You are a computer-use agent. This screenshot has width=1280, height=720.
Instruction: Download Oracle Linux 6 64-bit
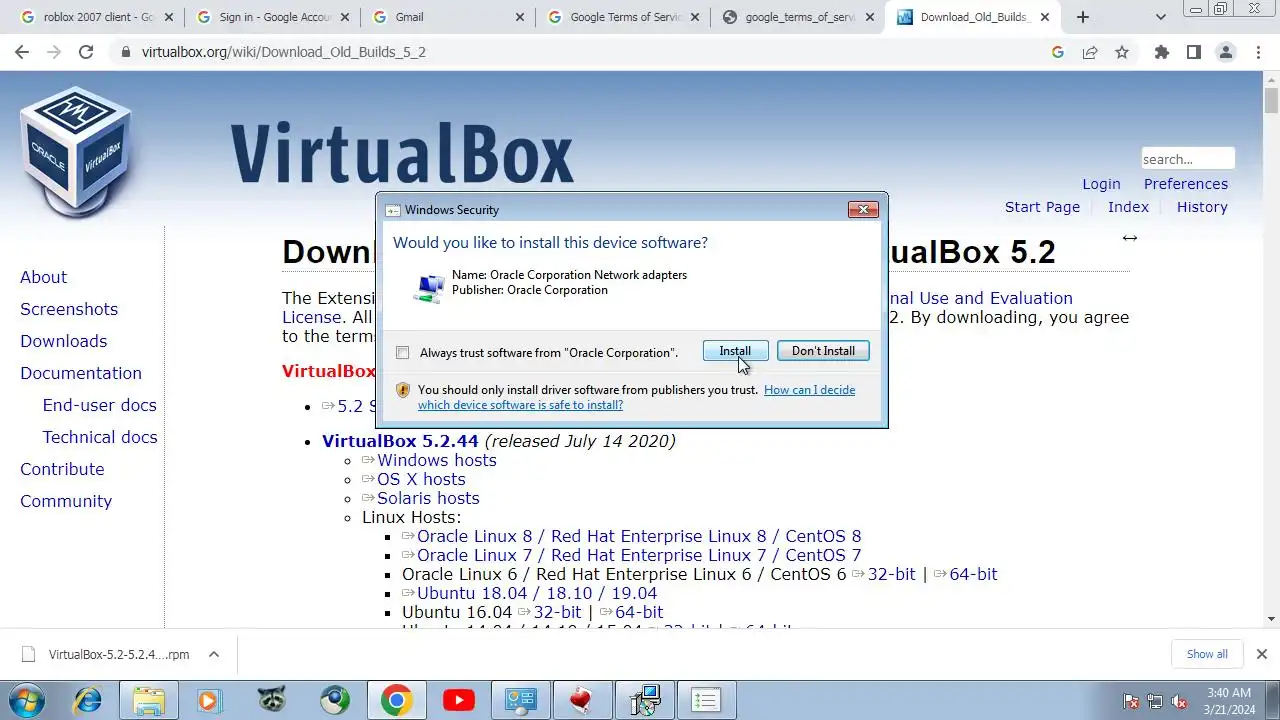tap(972, 574)
